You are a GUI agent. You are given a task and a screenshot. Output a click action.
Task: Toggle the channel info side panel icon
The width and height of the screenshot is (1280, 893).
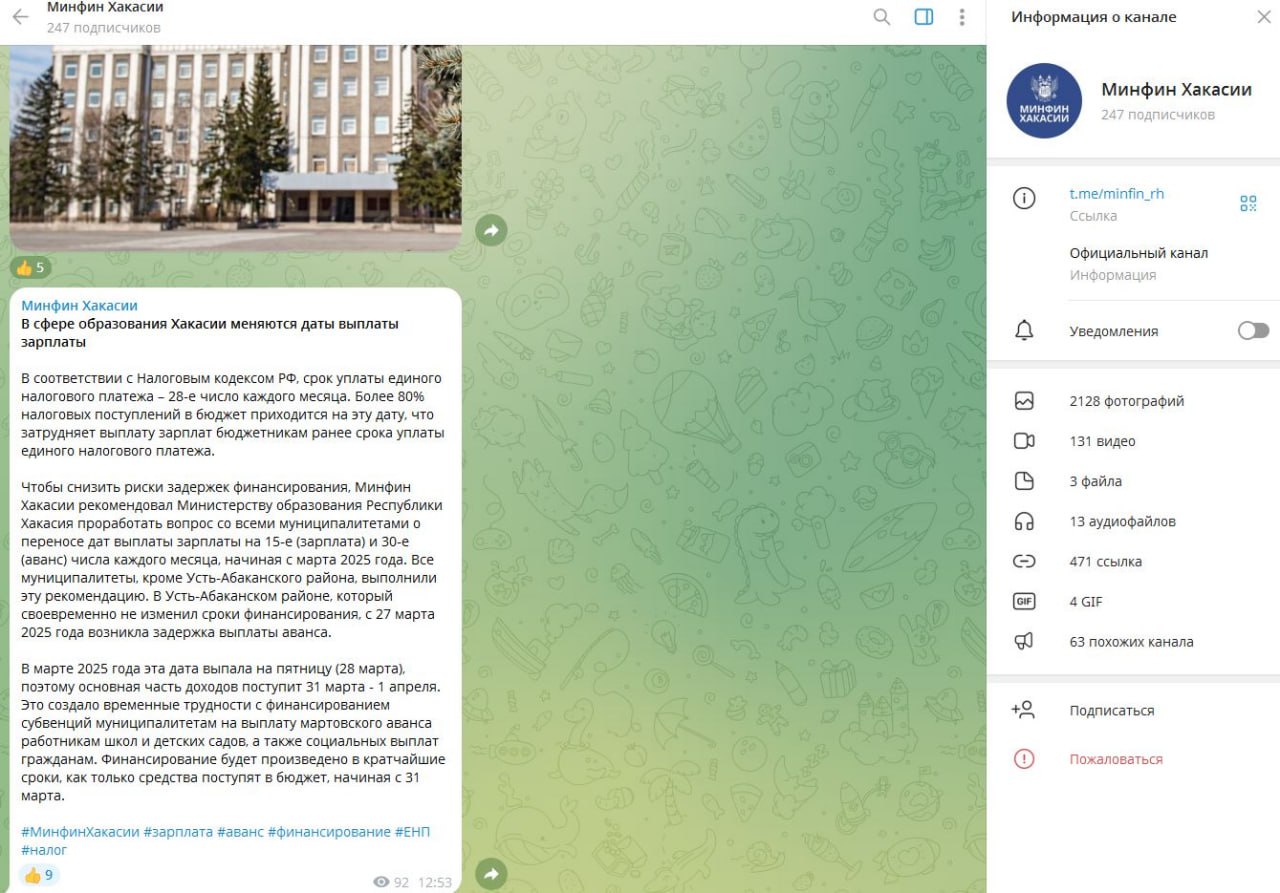[x=924, y=17]
